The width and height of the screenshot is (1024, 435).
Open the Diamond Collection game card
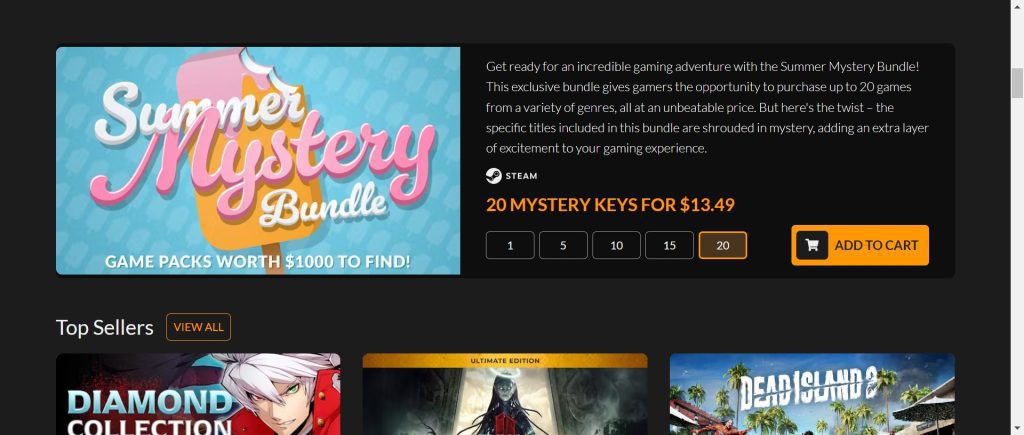(198, 395)
